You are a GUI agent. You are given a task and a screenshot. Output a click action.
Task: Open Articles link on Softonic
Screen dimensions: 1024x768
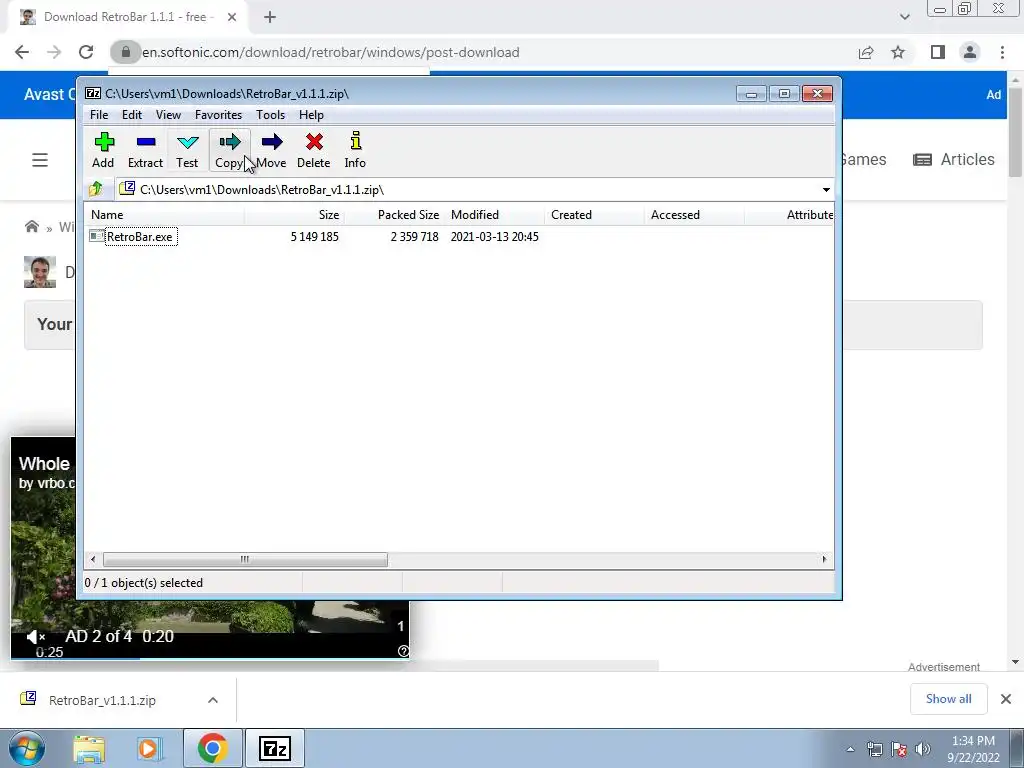click(954, 160)
